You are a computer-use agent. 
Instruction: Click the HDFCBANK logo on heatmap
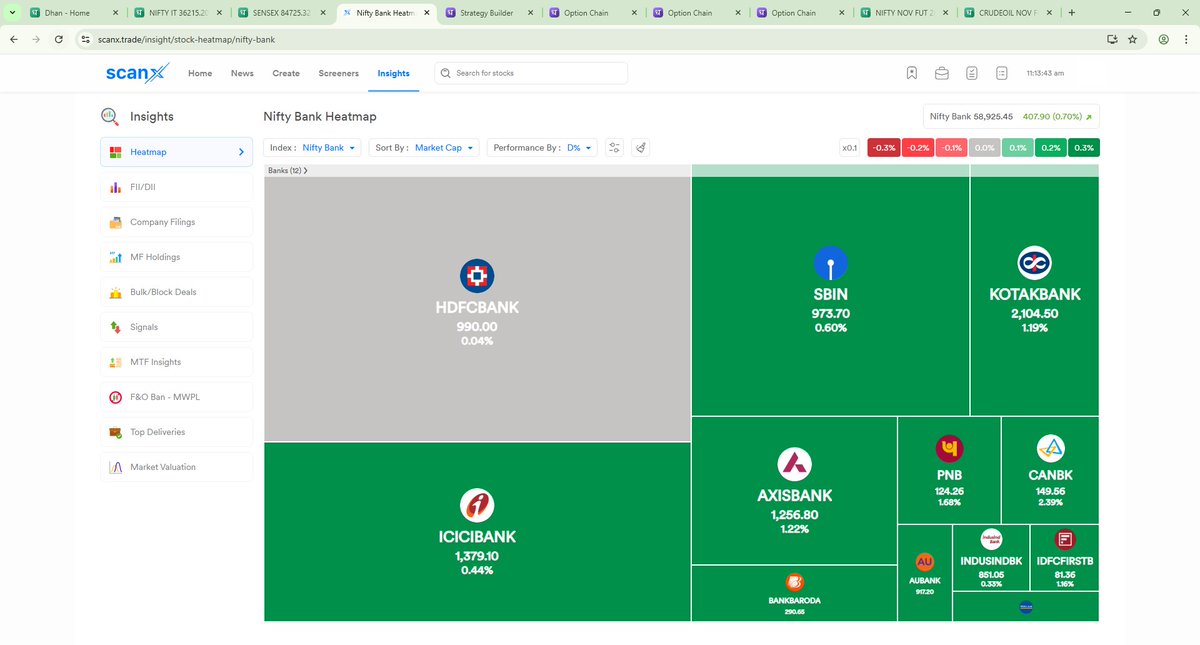coord(477,276)
